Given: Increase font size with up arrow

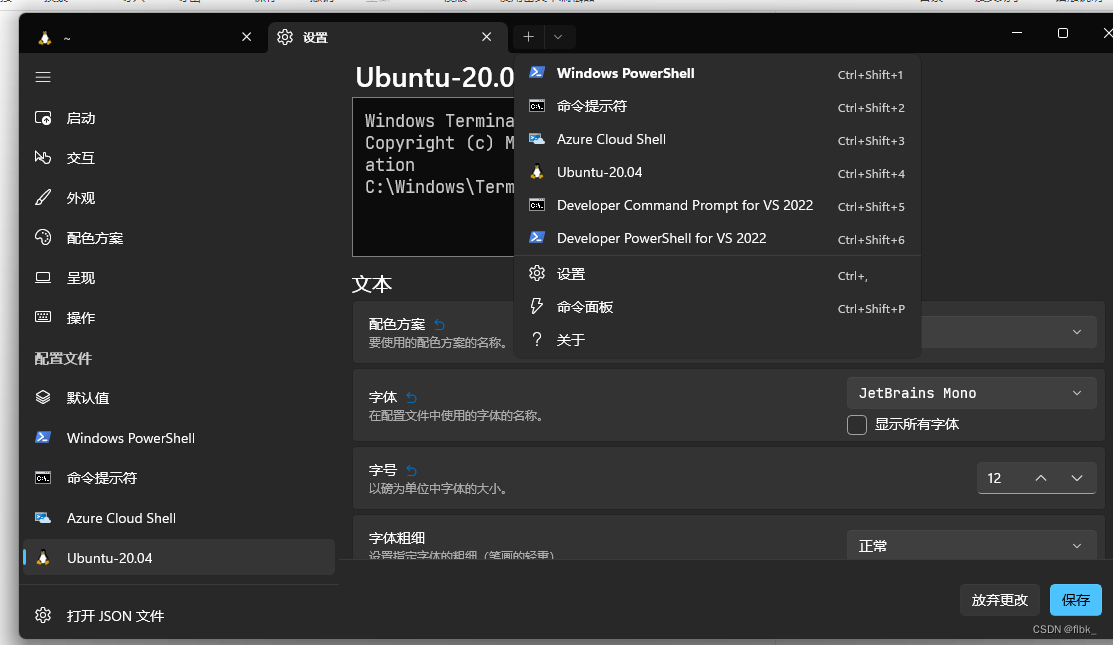Looking at the screenshot, I should point(1041,478).
